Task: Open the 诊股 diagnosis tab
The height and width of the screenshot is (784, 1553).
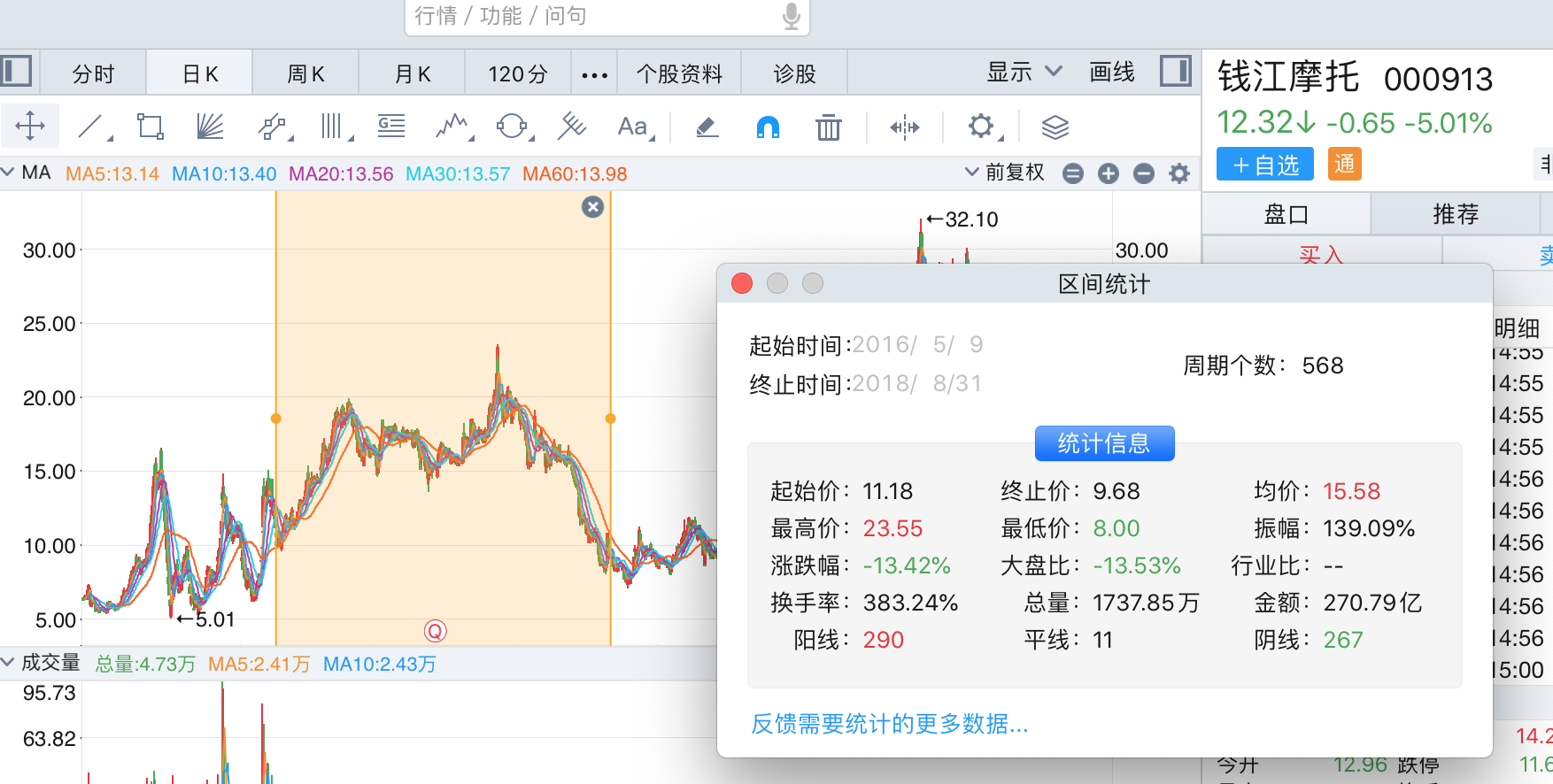Action: (x=794, y=74)
